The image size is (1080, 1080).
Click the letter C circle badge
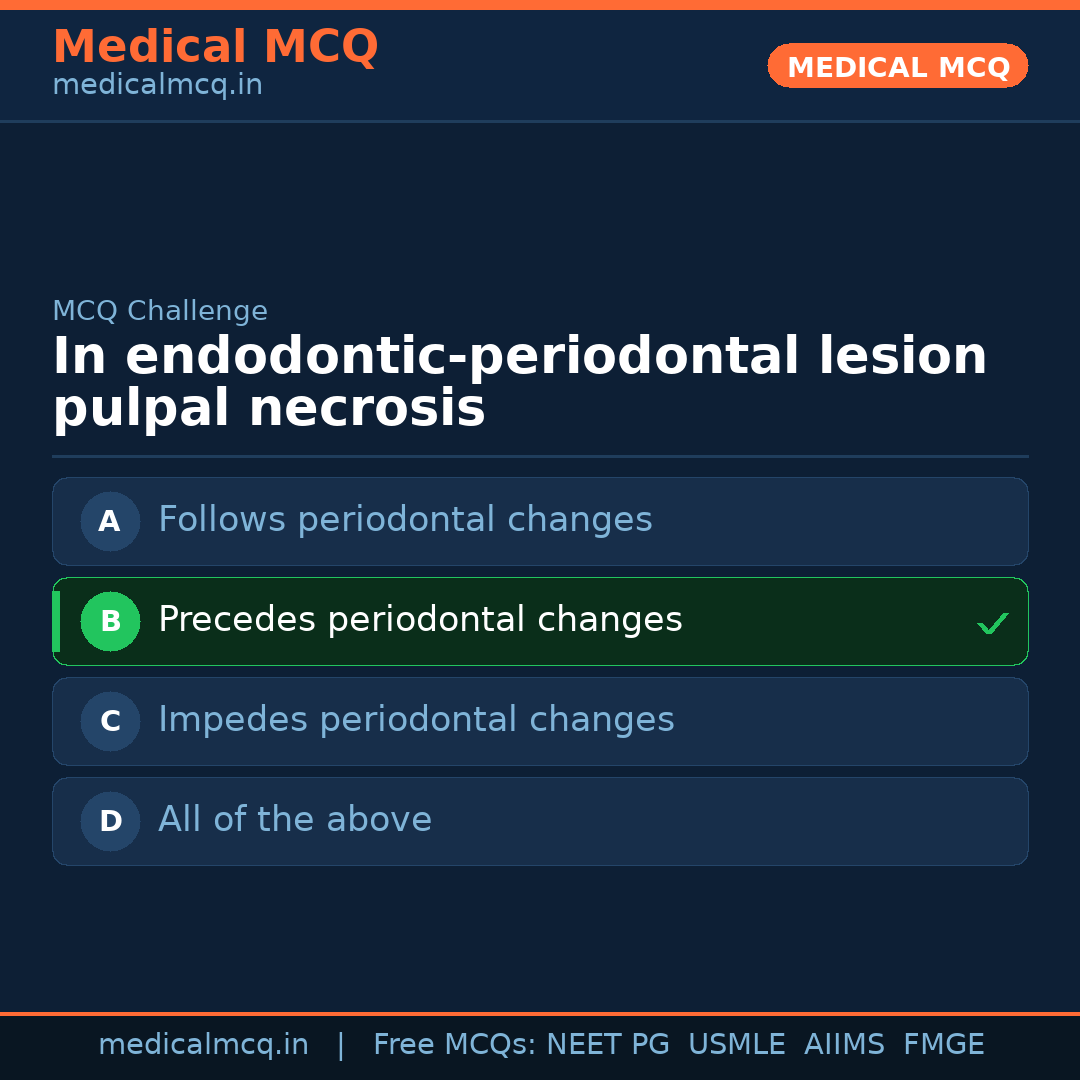110,721
